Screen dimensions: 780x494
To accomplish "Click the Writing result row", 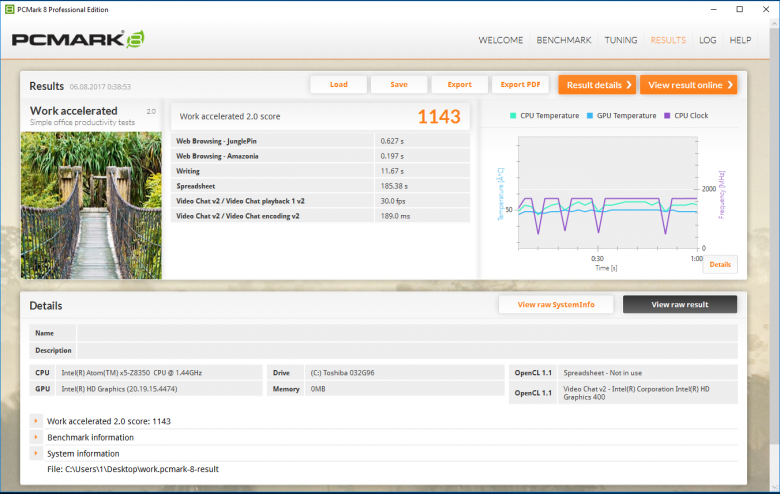I will (x=320, y=171).
